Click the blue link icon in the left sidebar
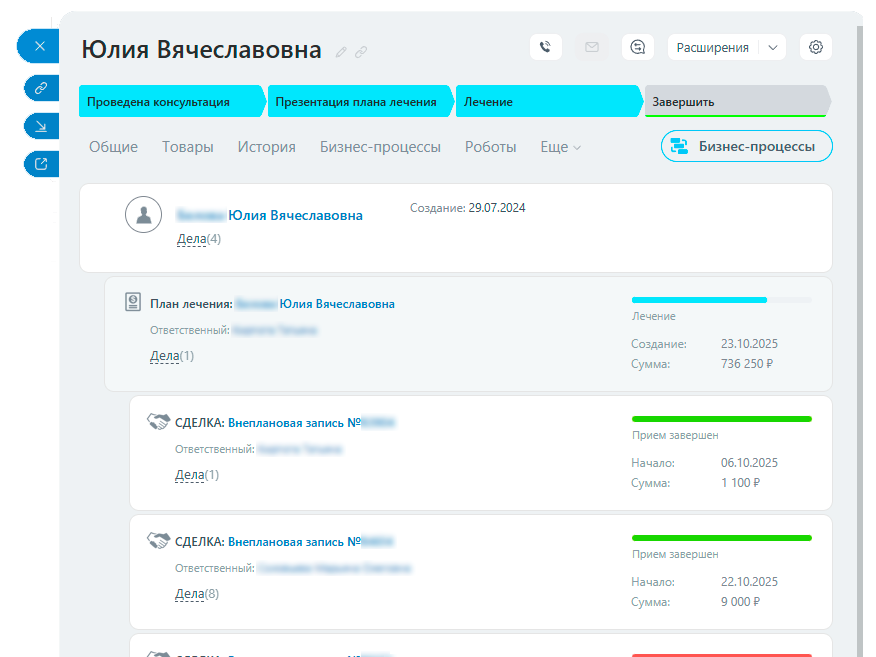The image size is (876, 657). point(41,88)
